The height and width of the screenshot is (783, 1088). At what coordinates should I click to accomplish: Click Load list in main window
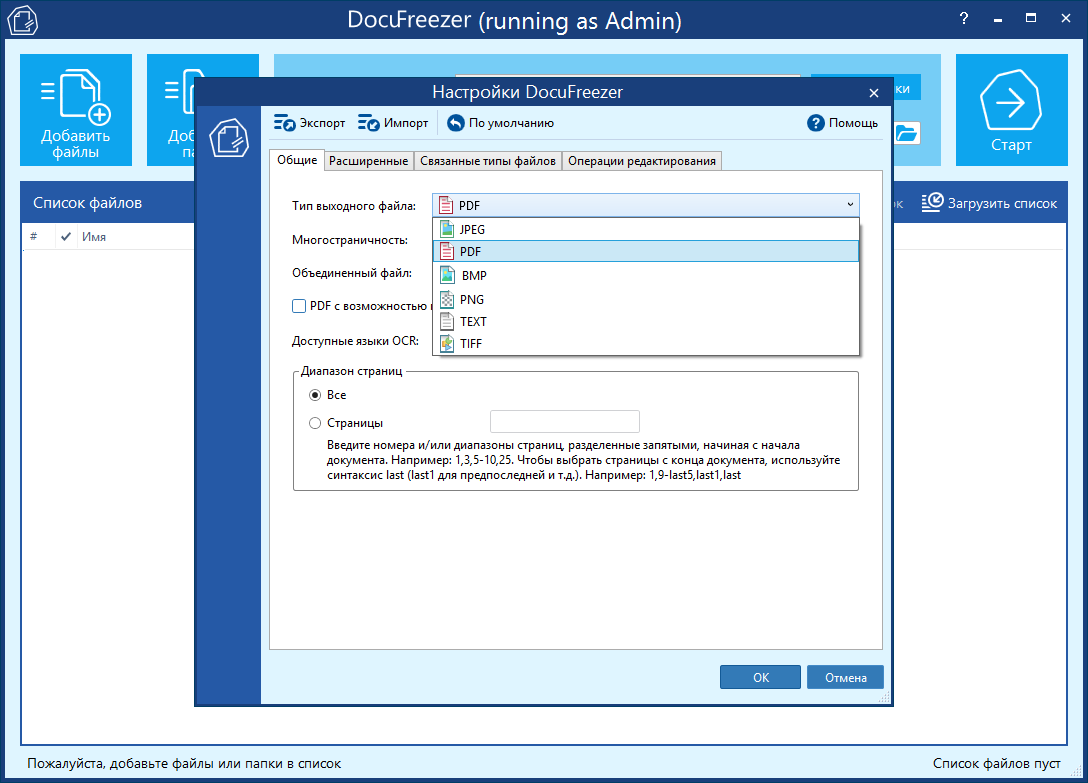click(989, 203)
